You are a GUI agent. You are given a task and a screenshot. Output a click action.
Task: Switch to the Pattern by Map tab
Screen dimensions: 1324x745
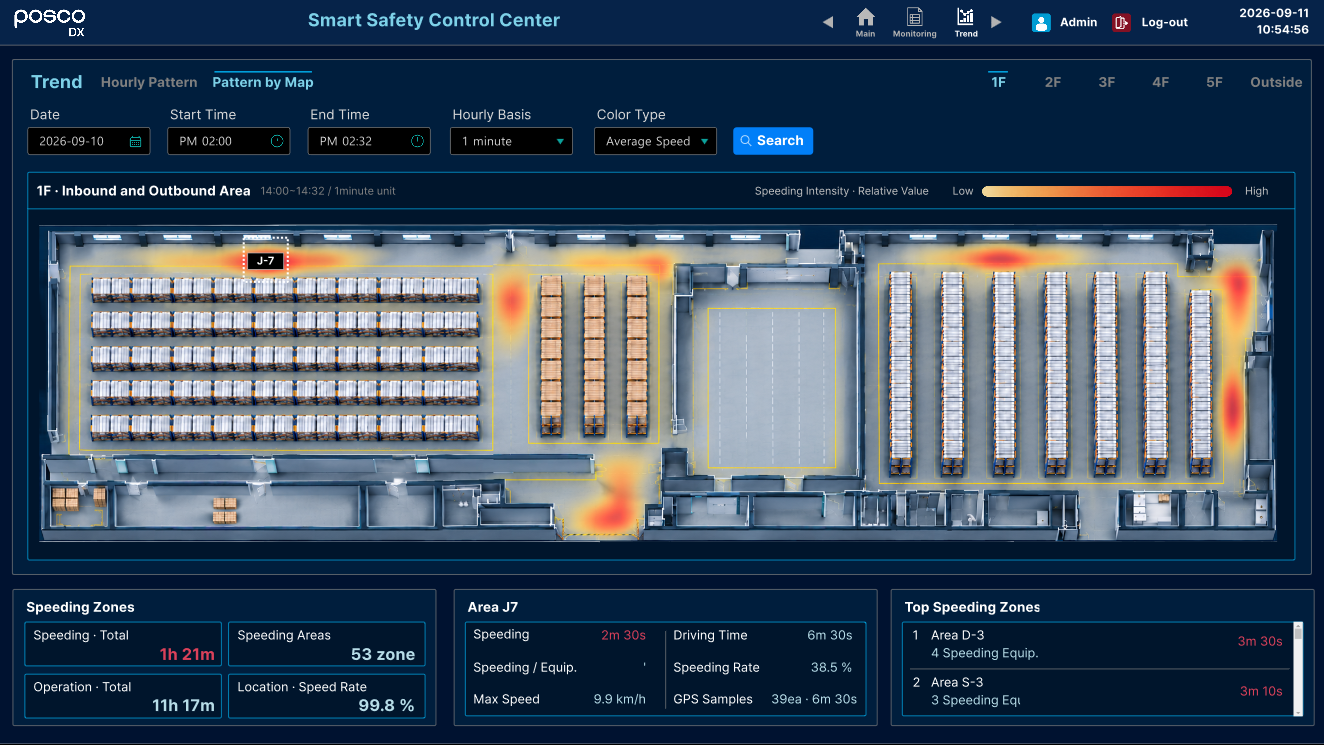(263, 82)
